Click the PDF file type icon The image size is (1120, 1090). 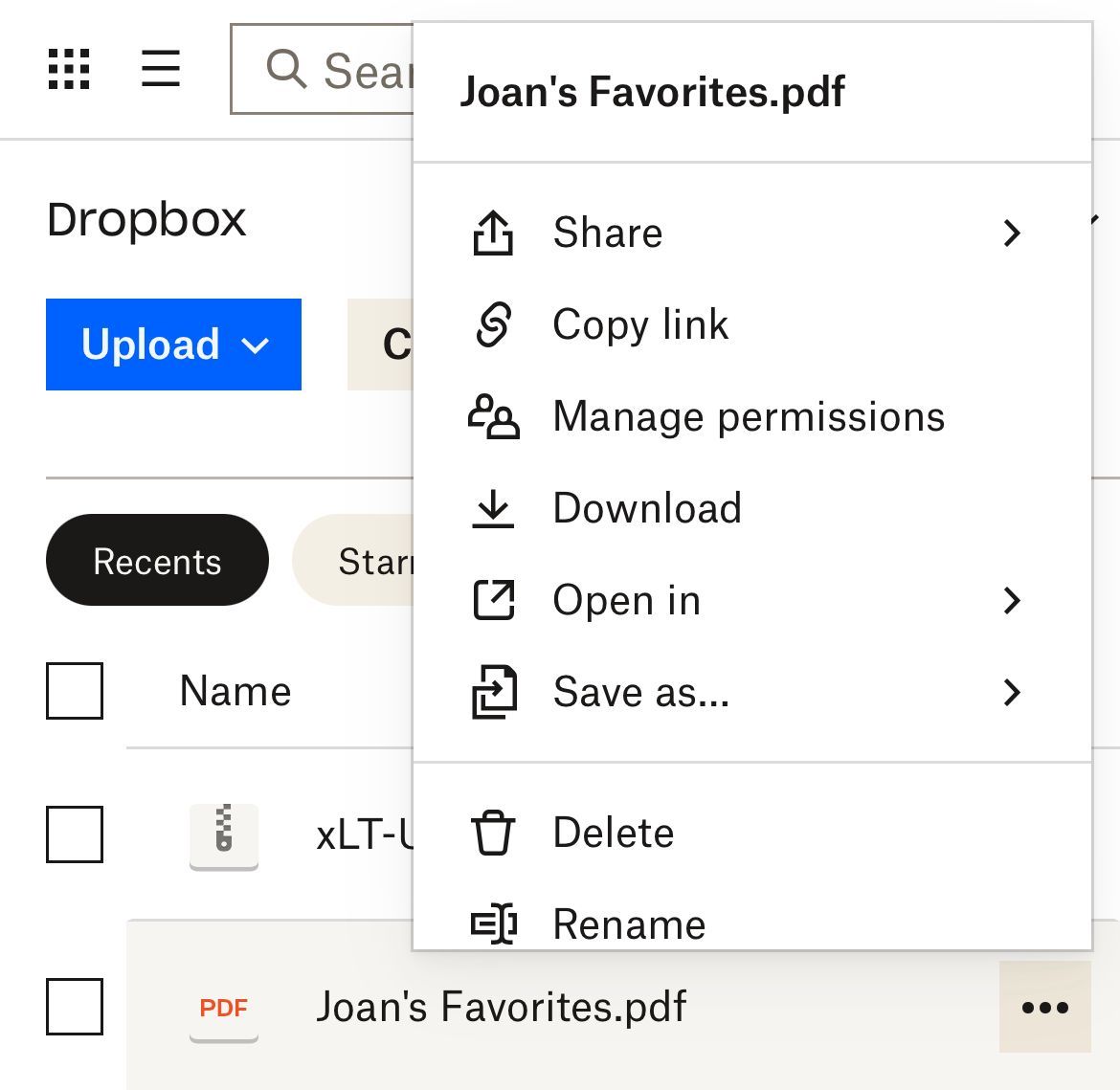coord(224,1008)
